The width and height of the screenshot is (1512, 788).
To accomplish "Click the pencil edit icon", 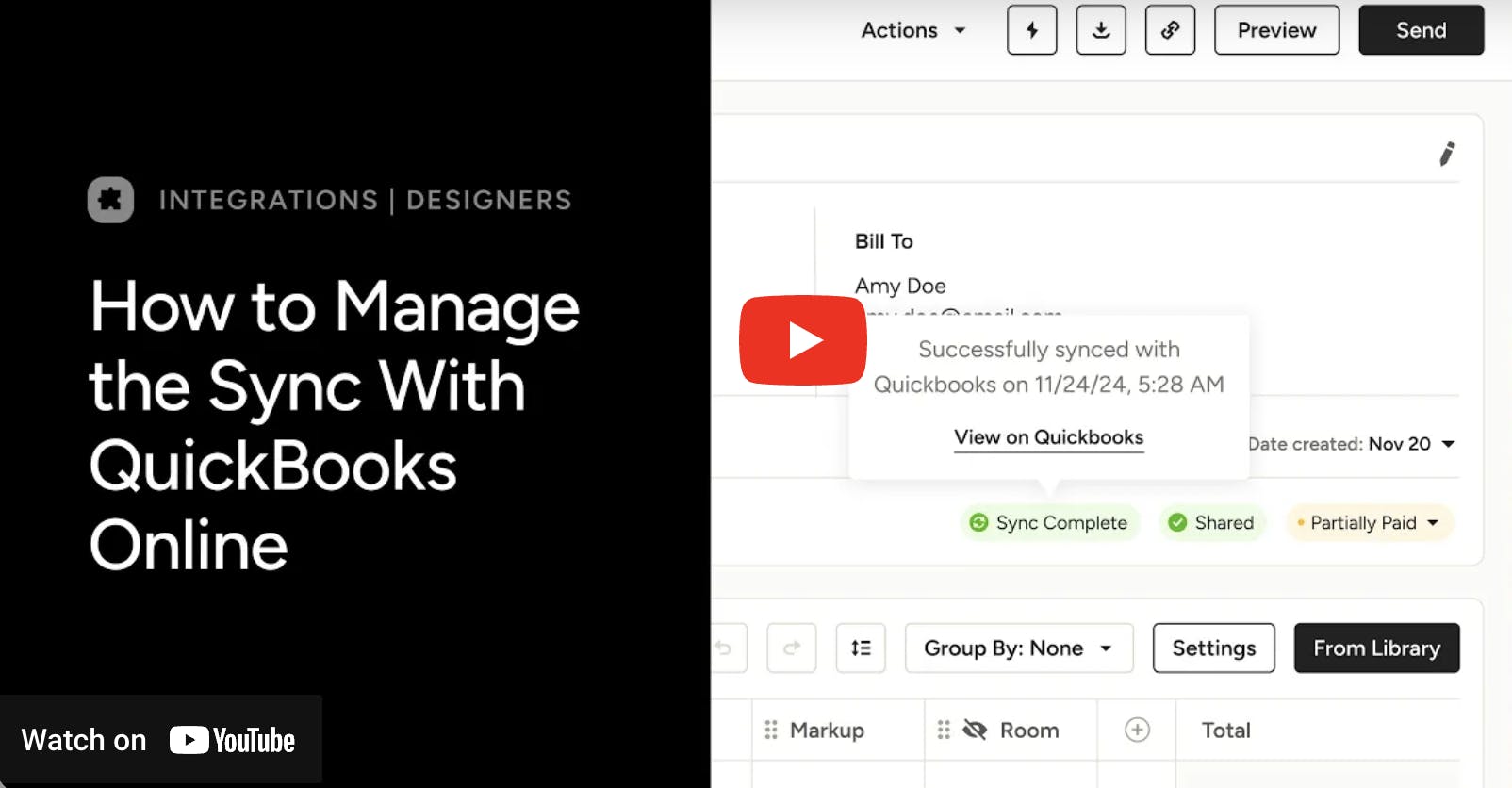I will (1447, 154).
